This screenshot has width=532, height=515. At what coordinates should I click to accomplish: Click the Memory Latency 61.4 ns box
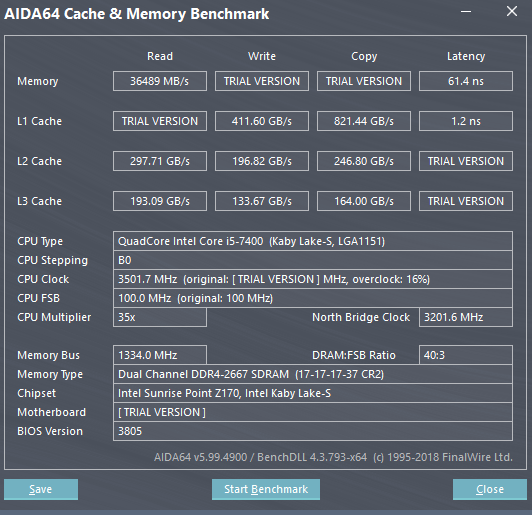click(466, 81)
